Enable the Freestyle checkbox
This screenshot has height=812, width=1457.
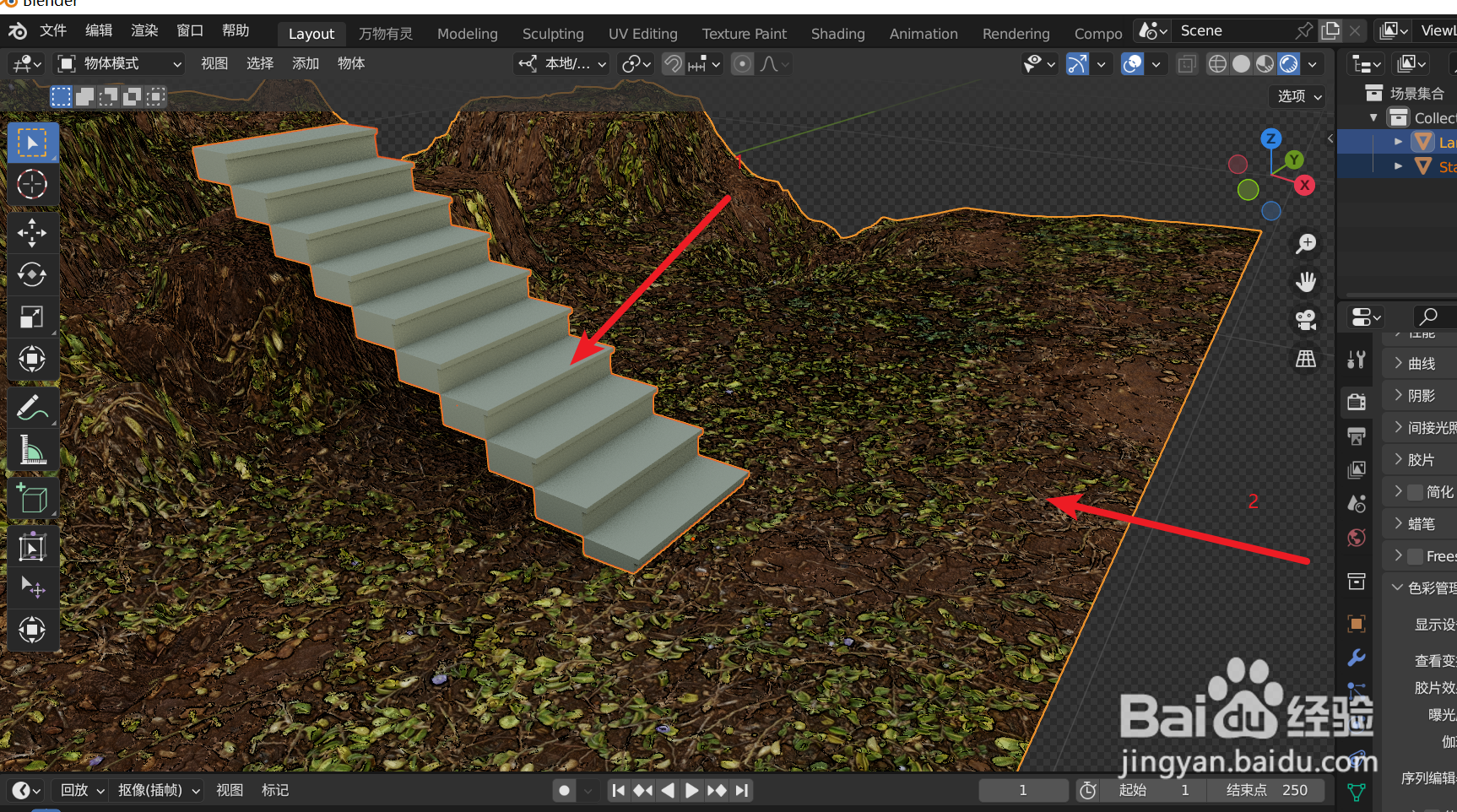point(1415,555)
